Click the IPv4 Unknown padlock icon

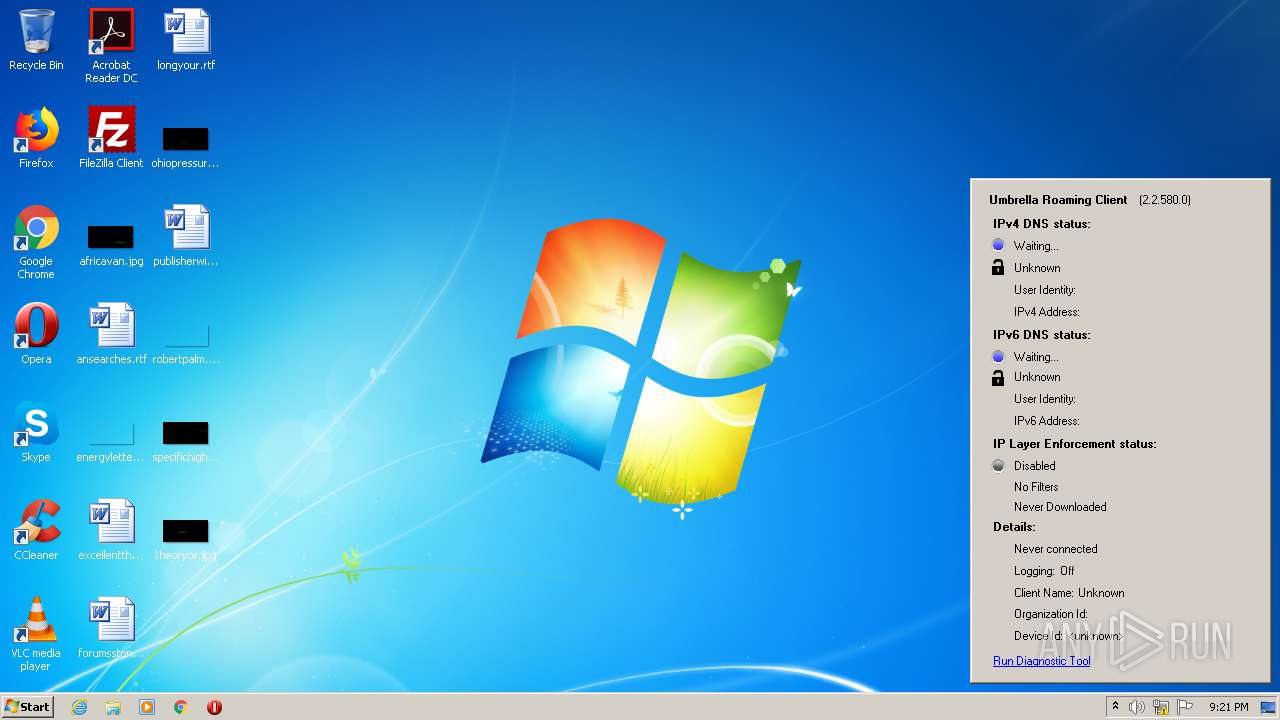998,267
